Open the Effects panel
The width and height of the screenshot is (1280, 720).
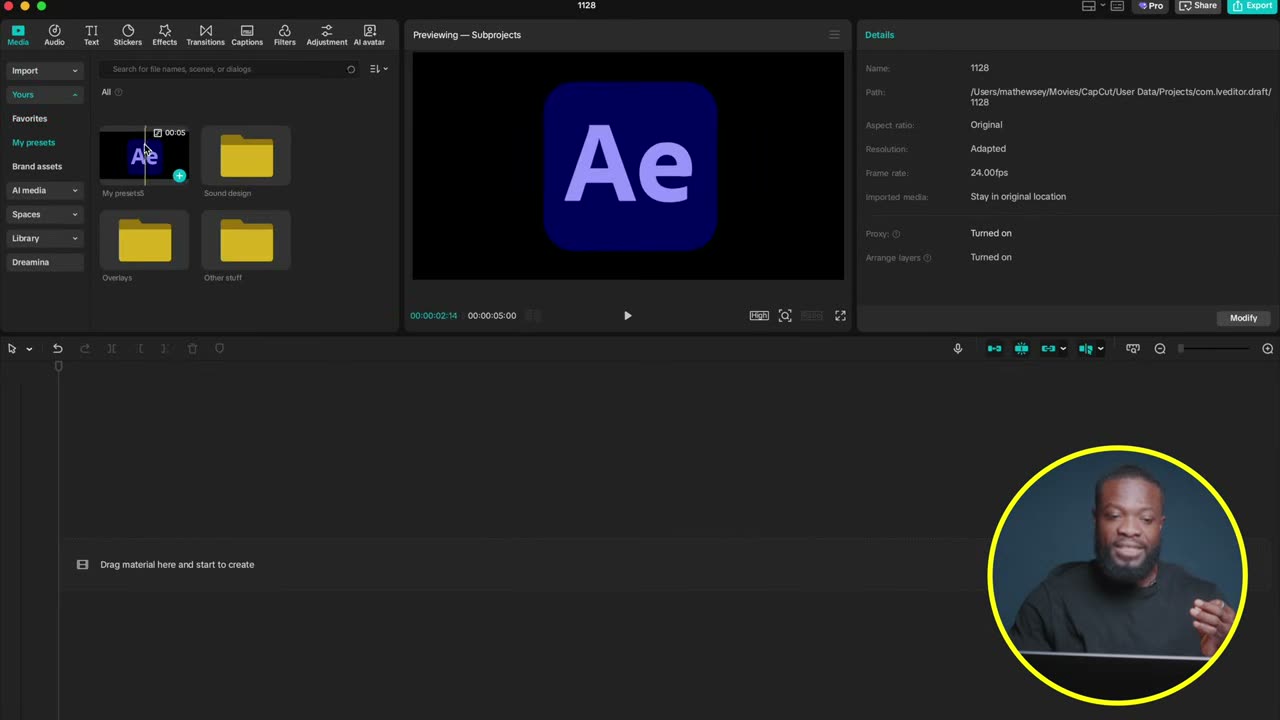click(x=165, y=35)
